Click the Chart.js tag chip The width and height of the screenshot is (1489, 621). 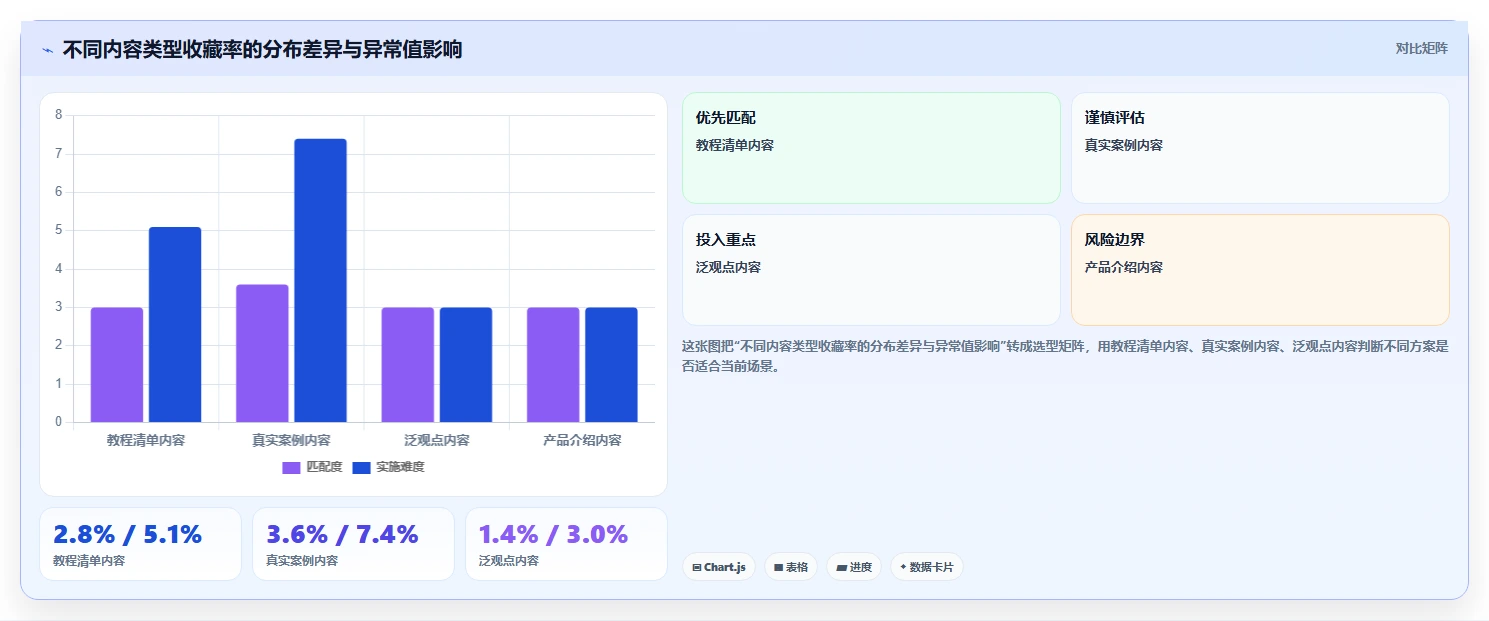tap(719, 567)
